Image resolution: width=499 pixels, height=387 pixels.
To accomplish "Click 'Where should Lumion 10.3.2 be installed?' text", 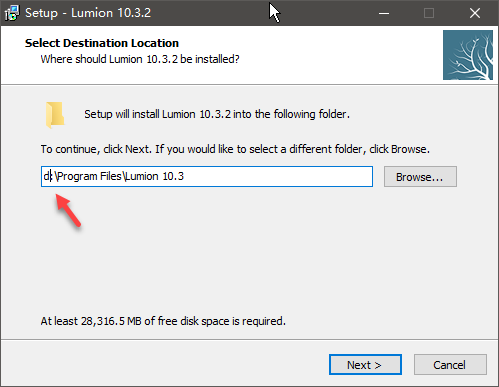I will (140, 59).
